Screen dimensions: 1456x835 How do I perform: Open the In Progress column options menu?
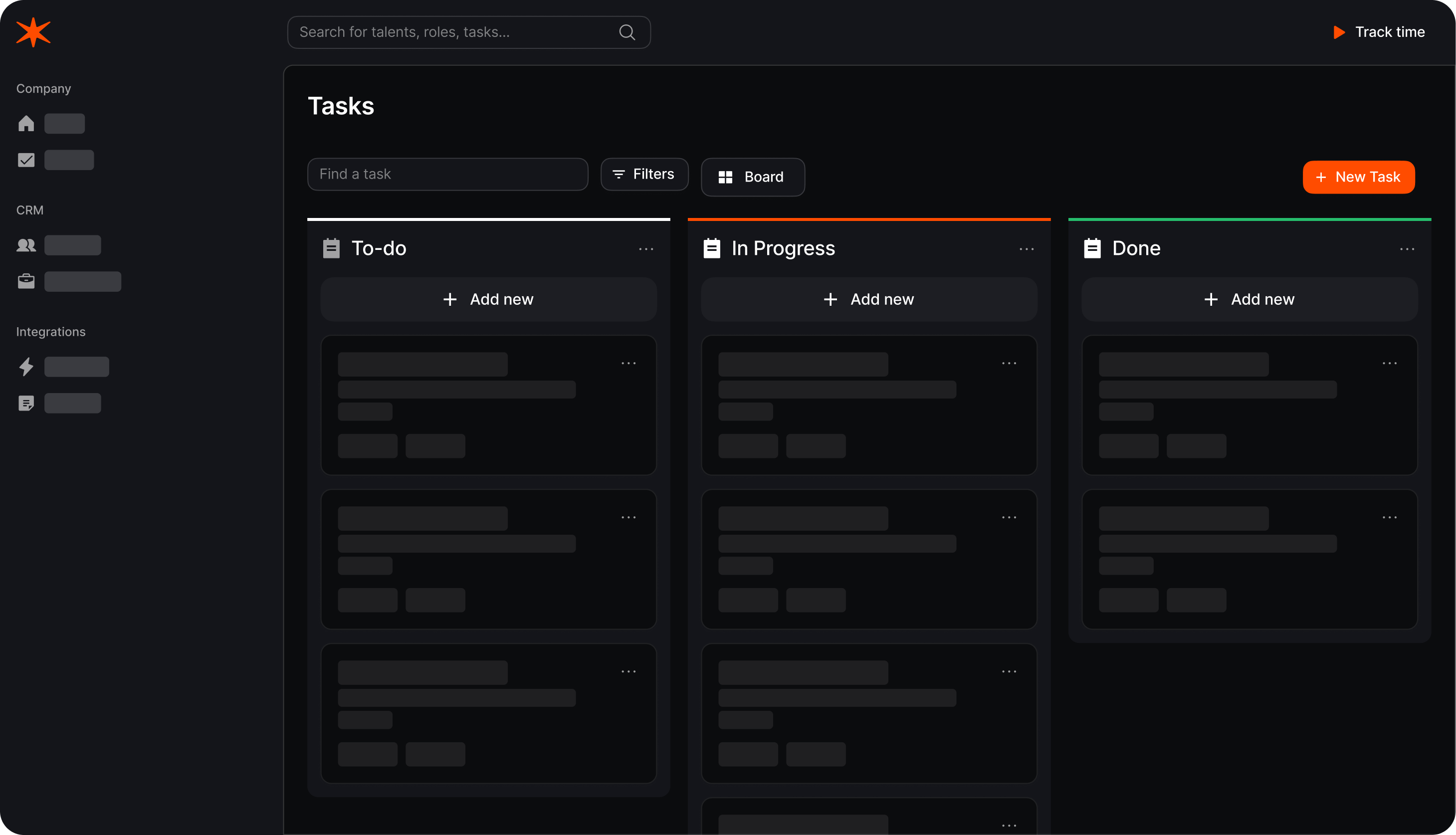coord(1027,249)
